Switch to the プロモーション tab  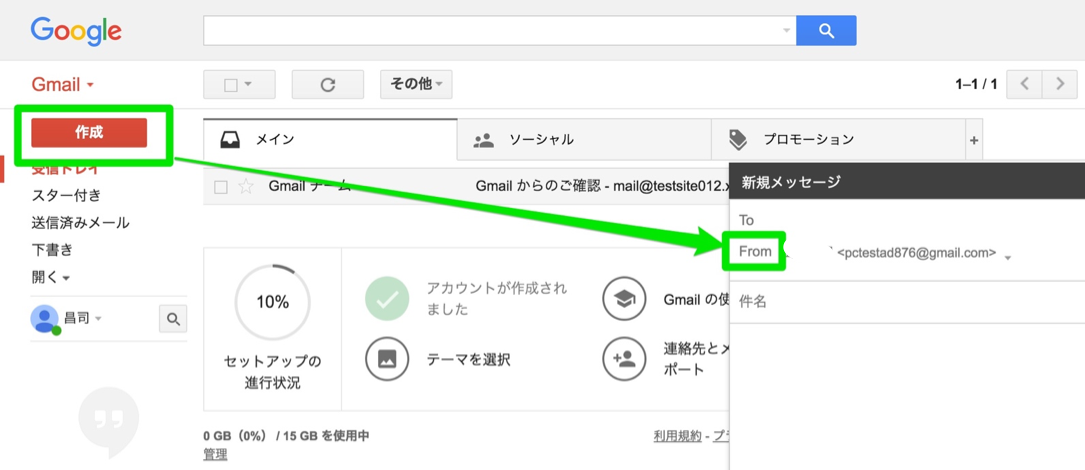pyautogui.click(x=838, y=140)
